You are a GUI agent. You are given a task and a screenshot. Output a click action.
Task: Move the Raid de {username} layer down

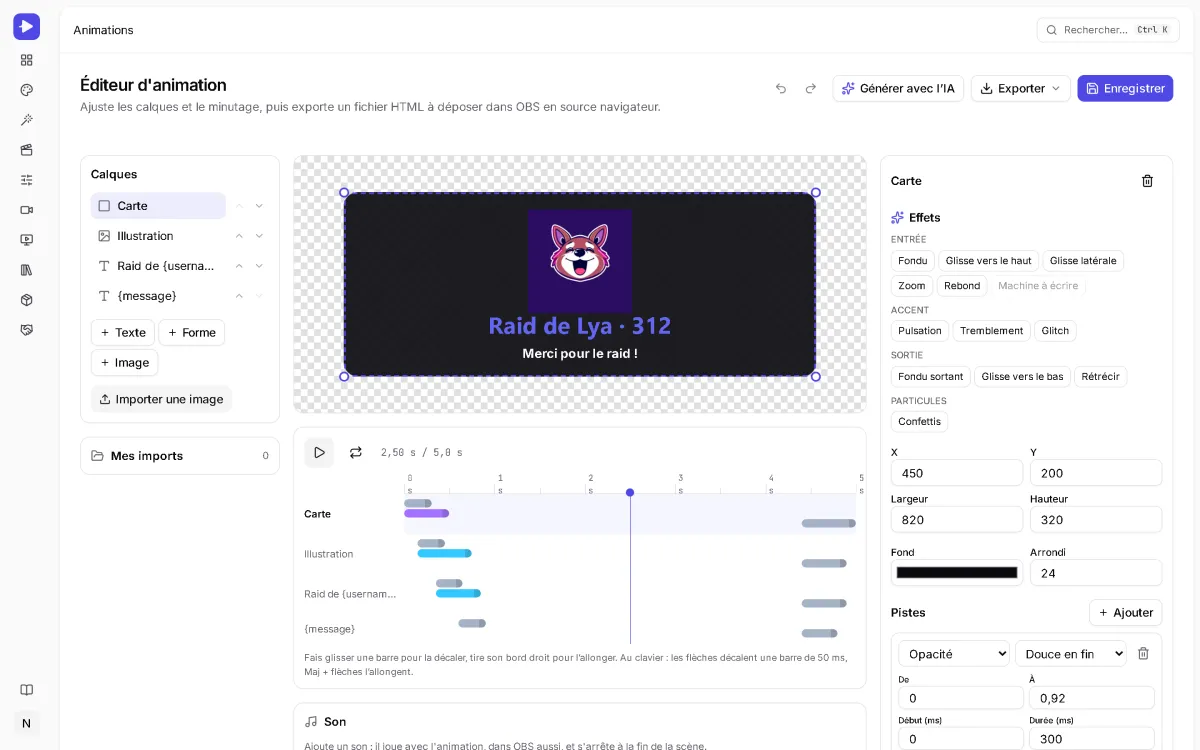(259, 266)
